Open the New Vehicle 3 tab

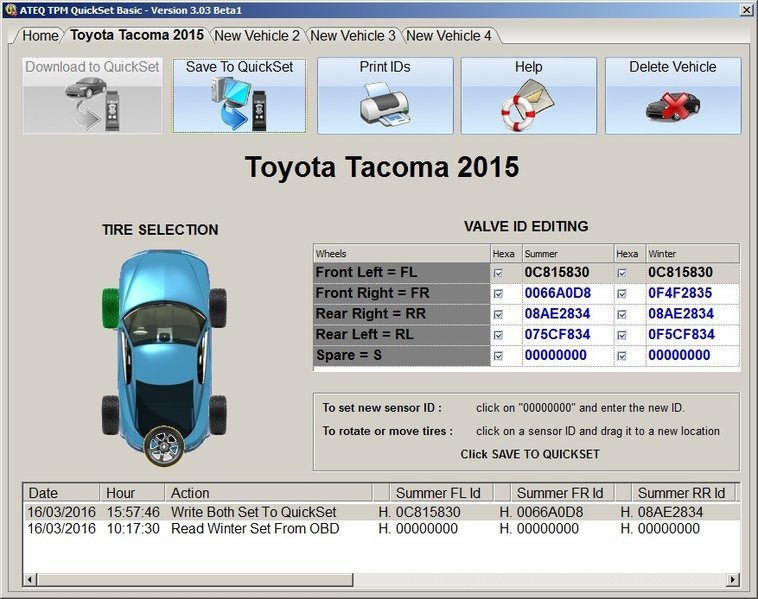352,35
